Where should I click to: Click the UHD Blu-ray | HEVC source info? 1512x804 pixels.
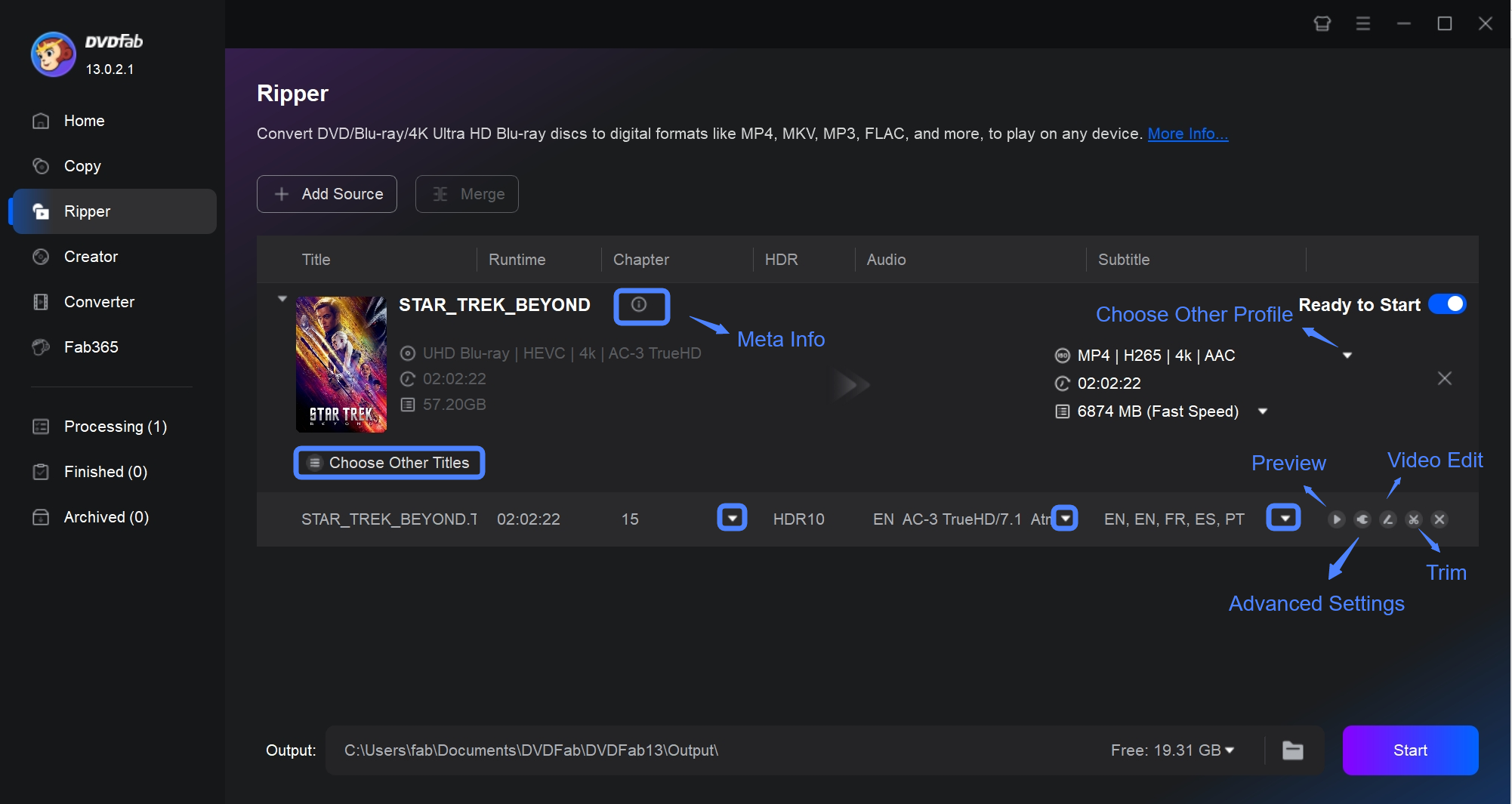(562, 353)
